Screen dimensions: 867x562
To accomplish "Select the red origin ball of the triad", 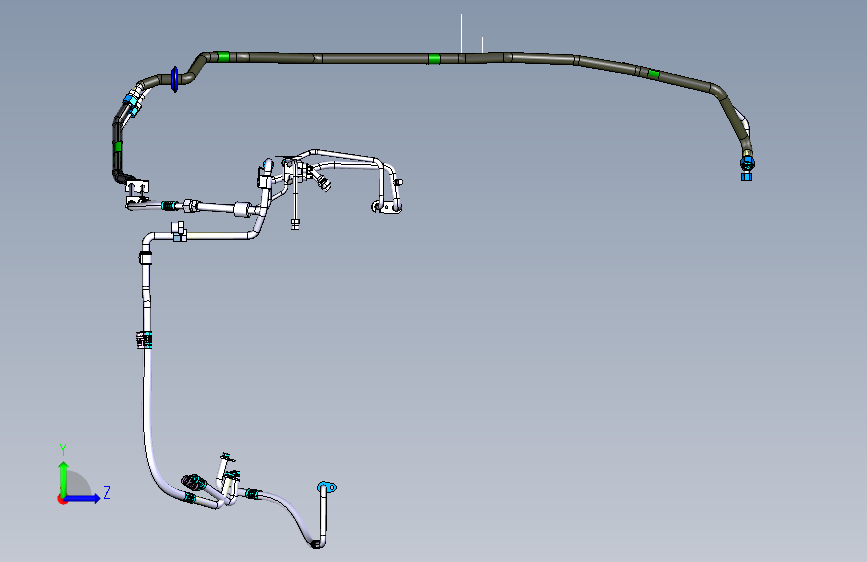I will click(62, 499).
